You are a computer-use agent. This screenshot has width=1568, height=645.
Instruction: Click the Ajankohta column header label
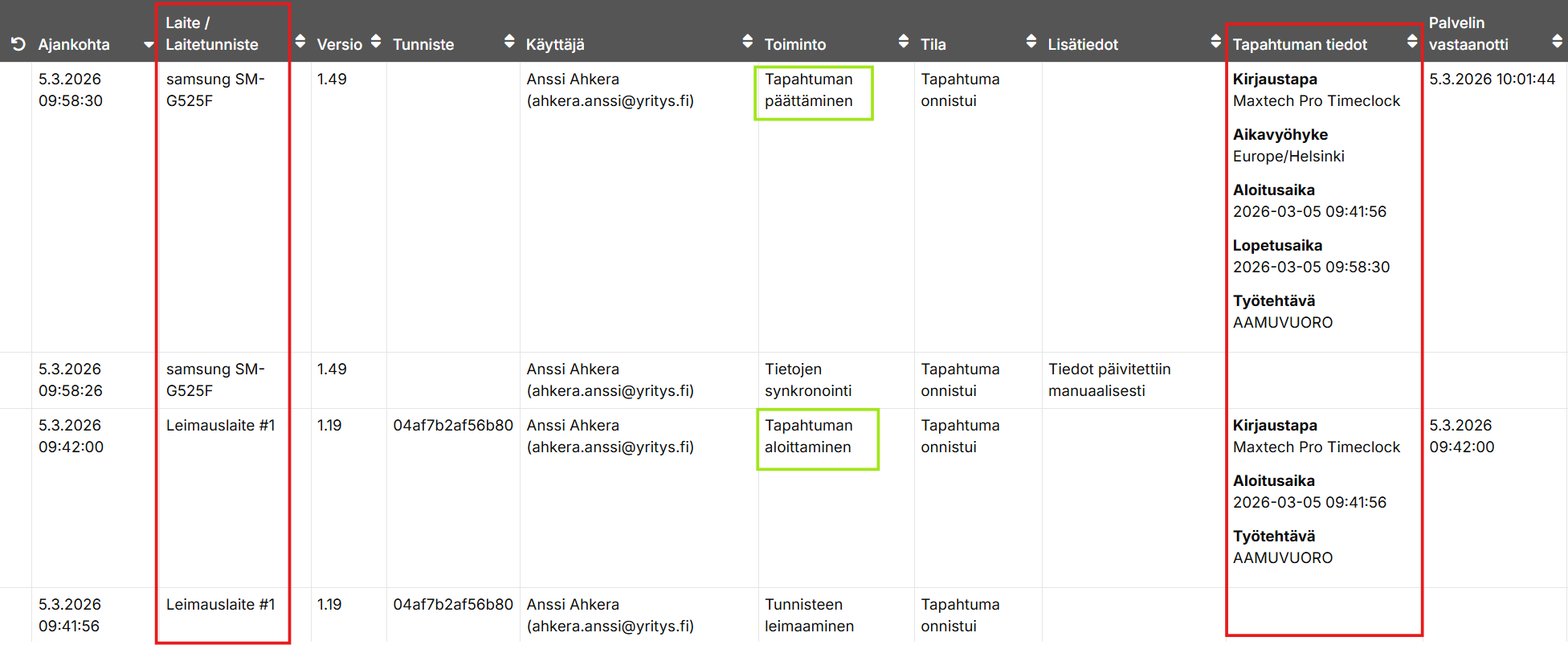[74, 44]
